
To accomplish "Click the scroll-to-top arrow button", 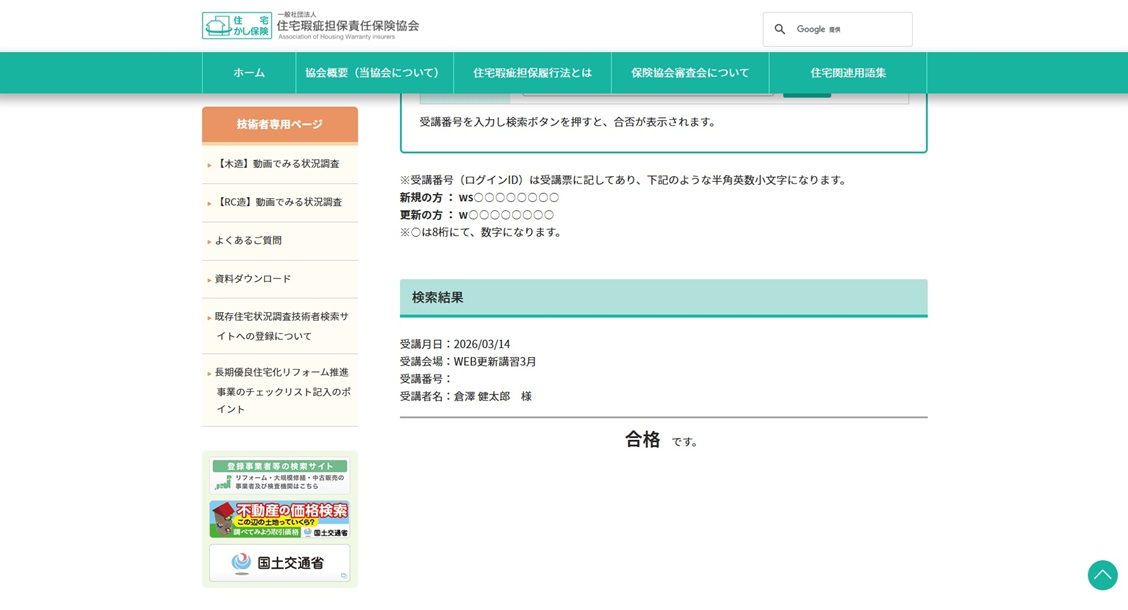I will pyautogui.click(x=1102, y=575).
